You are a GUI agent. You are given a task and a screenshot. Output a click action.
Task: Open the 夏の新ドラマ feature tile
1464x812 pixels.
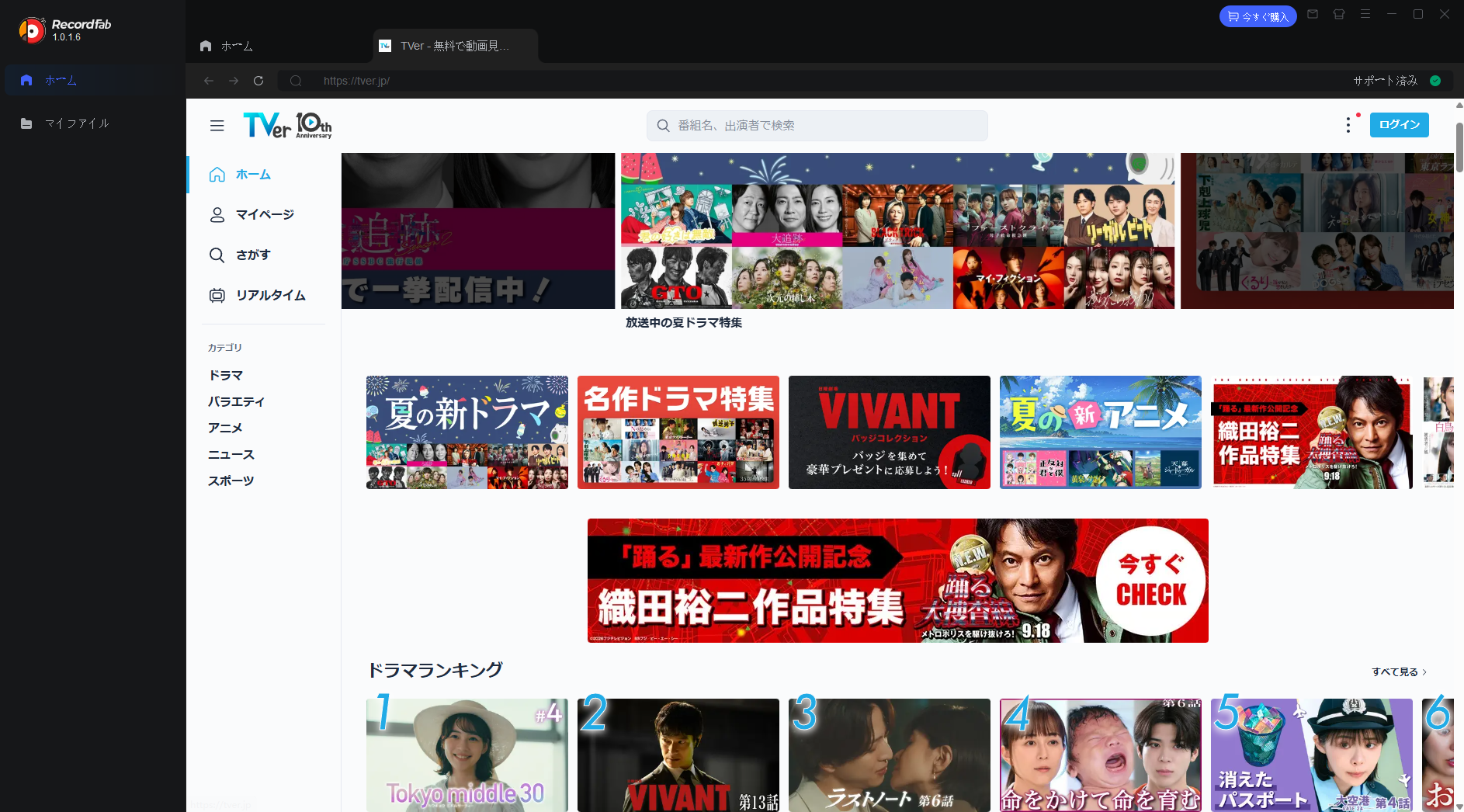pyautogui.click(x=467, y=432)
